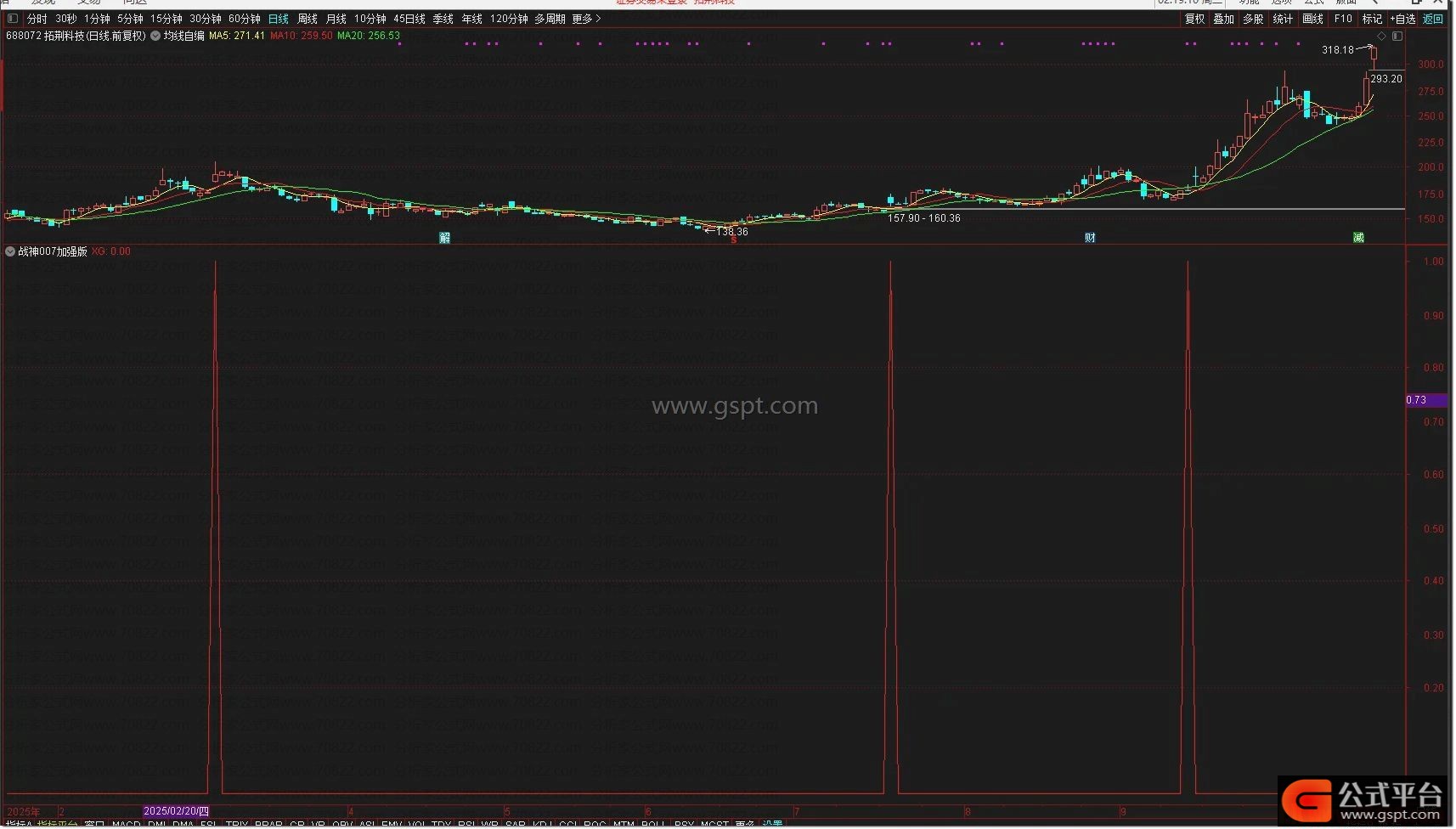Click the diamond icon above the 318.18 label
The height and width of the screenshot is (829, 1456).
point(1381,37)
